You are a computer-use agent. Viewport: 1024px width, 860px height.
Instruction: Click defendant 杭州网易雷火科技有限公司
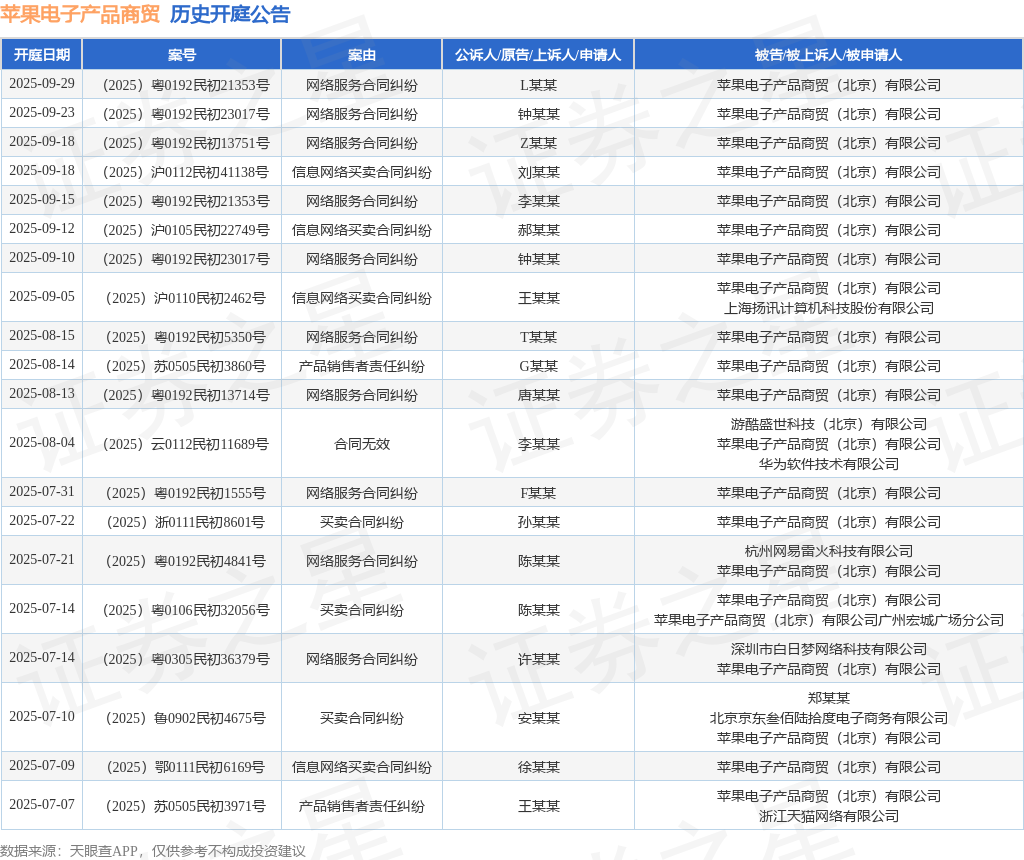(829, 551)
